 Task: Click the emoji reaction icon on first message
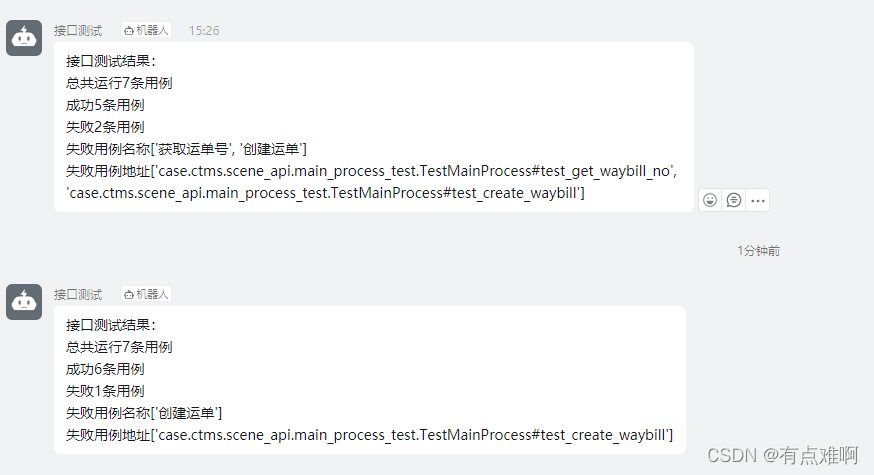[x=710, y=200]
